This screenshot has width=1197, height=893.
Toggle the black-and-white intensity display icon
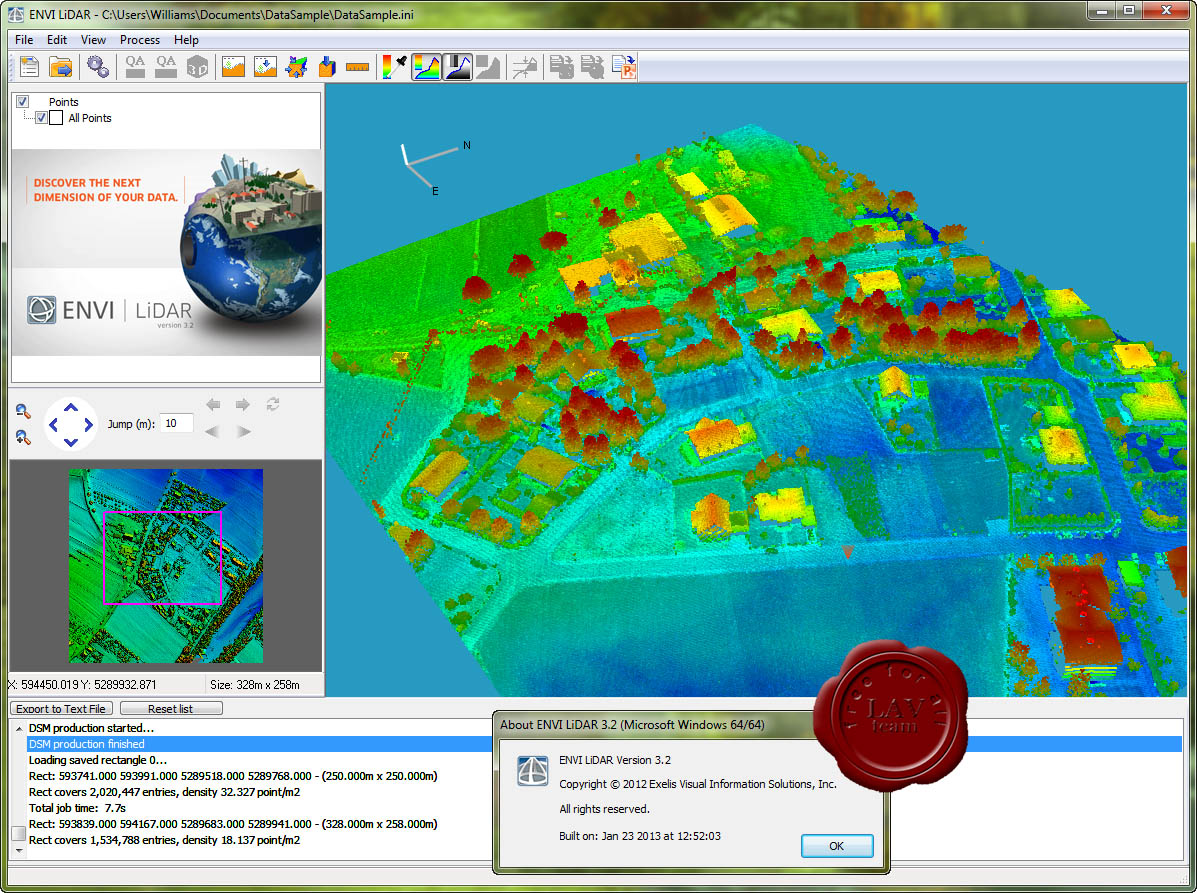[x=457, y=67]
